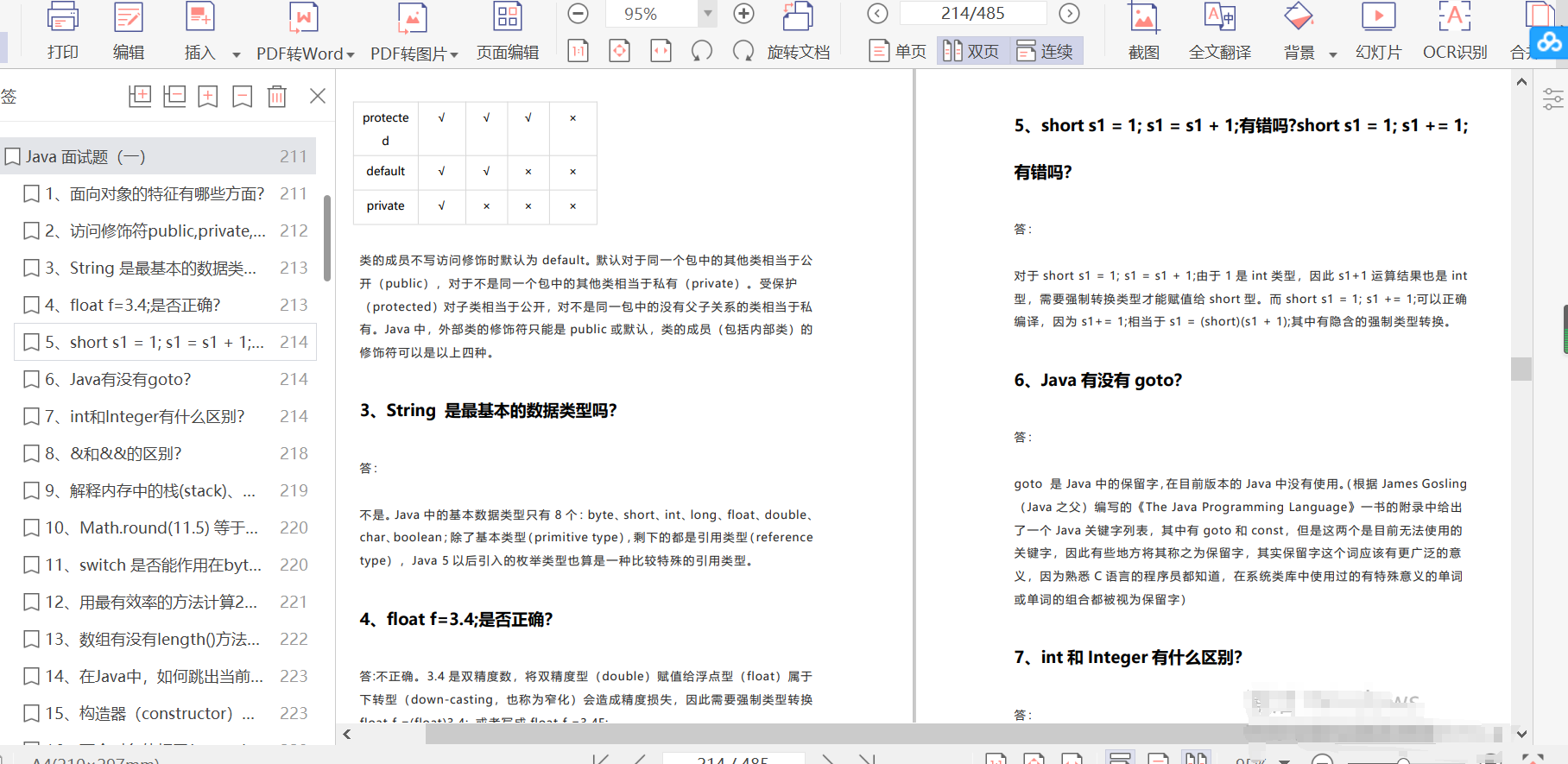Open right side settings sliders icon
Screen dimensions: 1568x764
pos(1552,99)
